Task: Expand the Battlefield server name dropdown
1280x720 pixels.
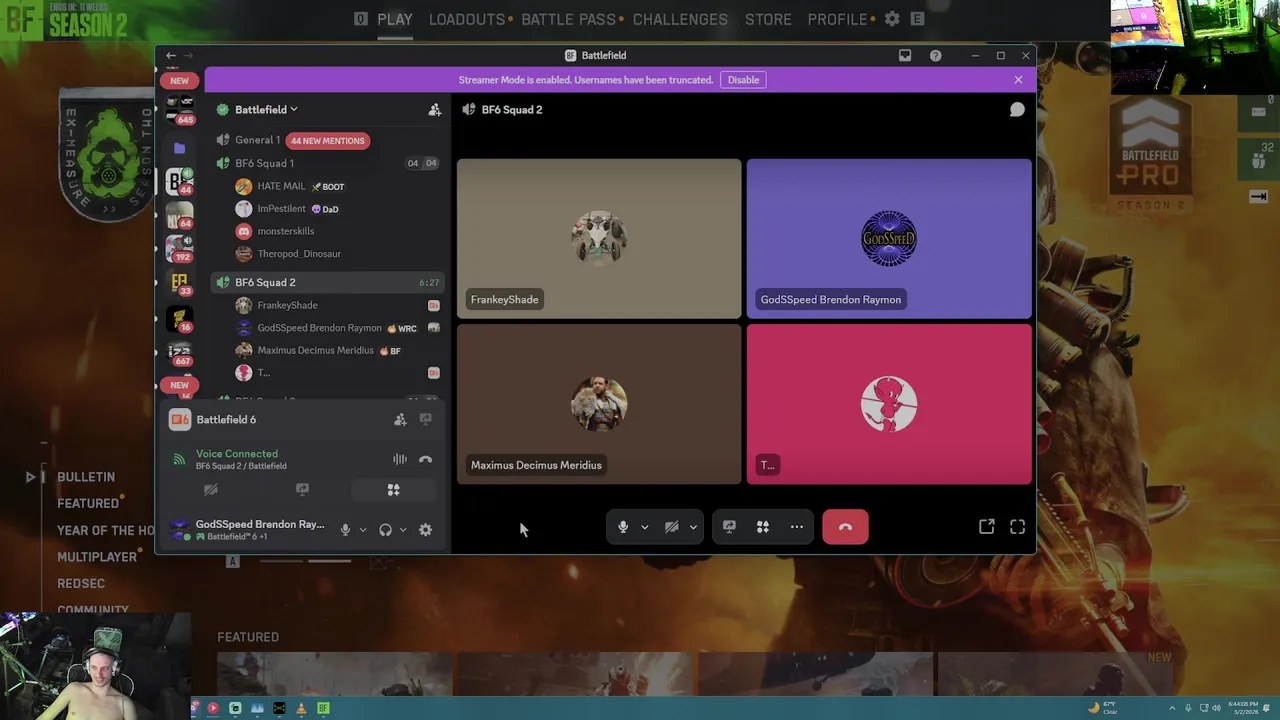Action: pyautogui.click(x=266, y=110)
